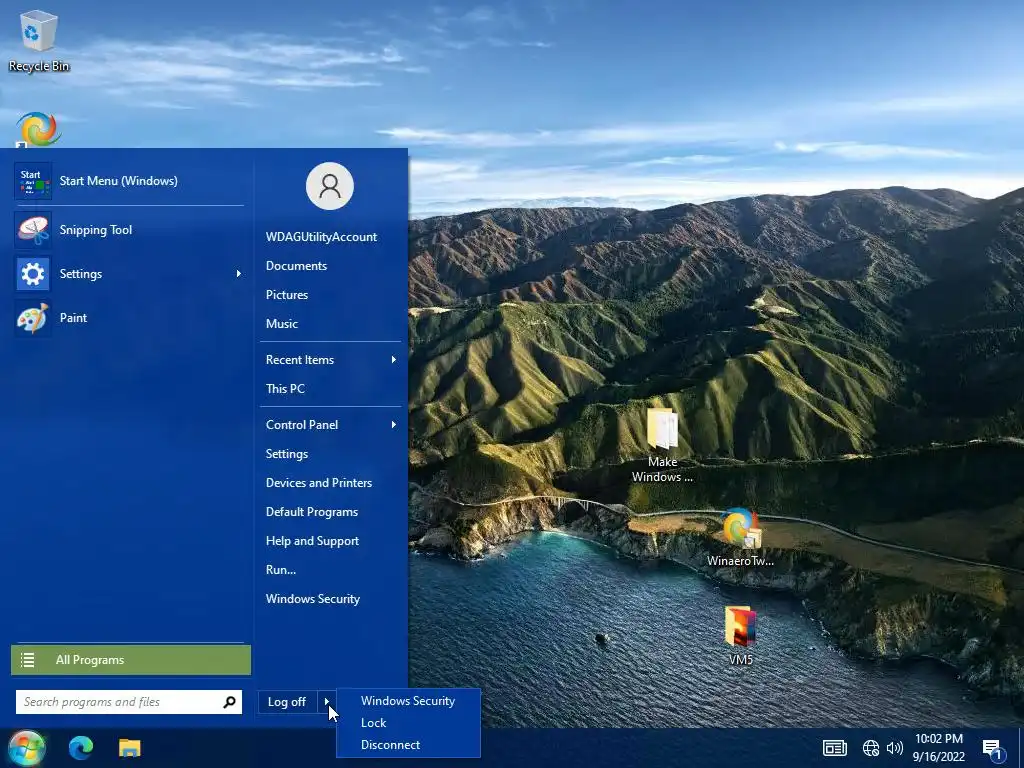
Task: Click the magnifier search icon
Action: click(229, 702)
